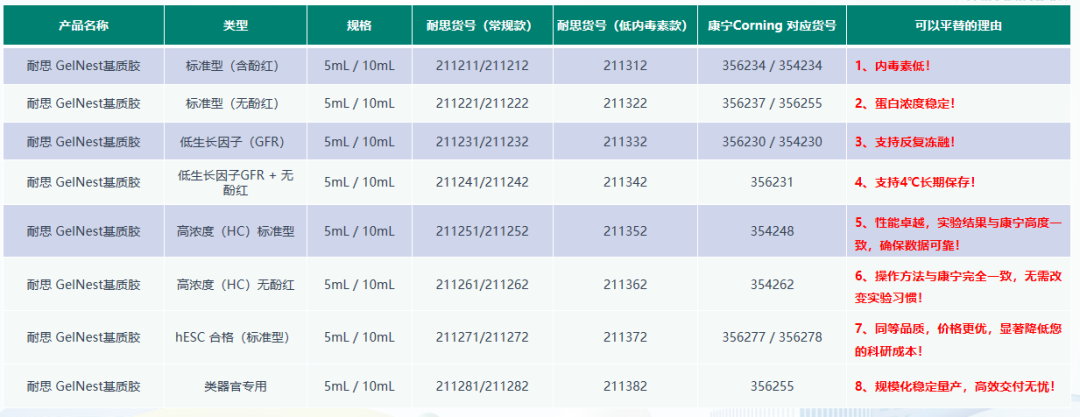Screen dimensions: 1080x417
Task: Pick the low-endotoxin number 211372
Action: click(x=625, y=337)
